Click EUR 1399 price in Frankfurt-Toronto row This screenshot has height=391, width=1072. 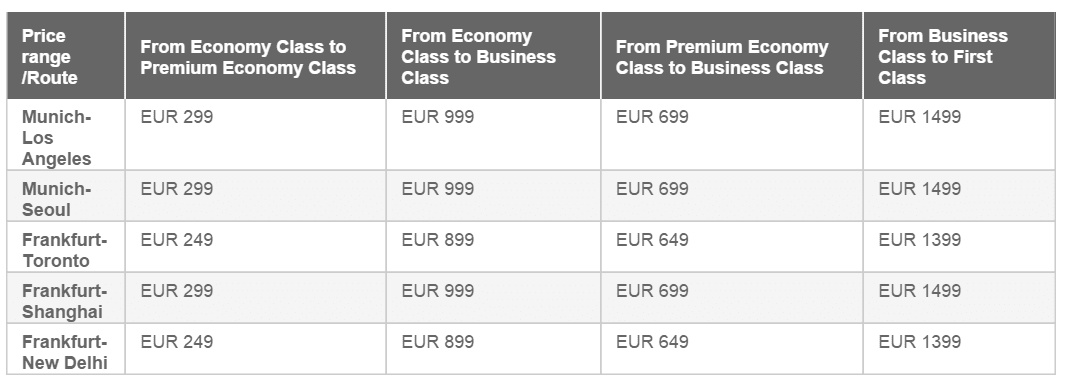click(920, 240)
